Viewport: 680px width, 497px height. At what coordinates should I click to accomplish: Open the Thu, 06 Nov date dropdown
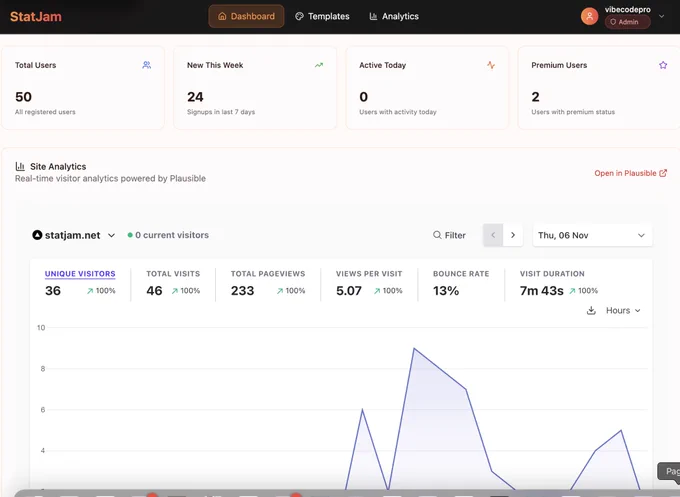point(592,235)
